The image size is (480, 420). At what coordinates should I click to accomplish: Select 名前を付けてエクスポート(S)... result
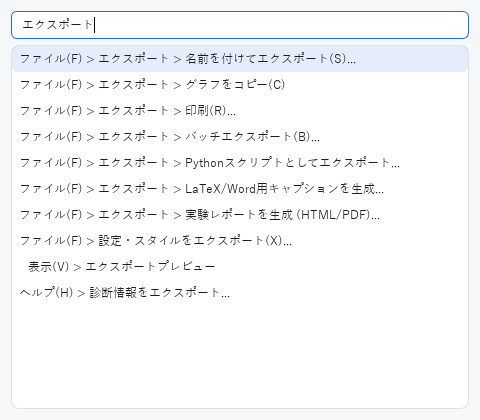coord(240,59)
